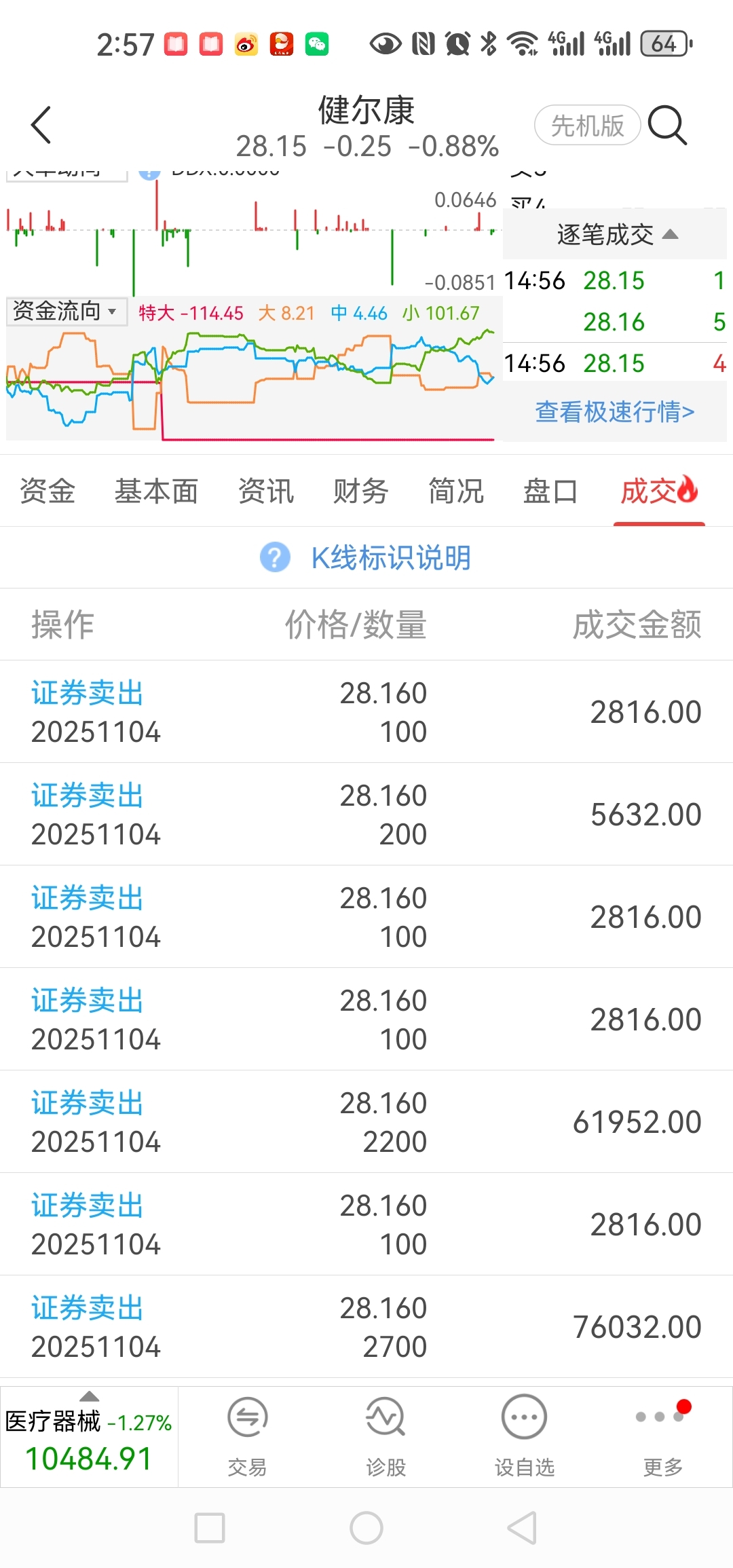Screen dimensions: 733x1568
Task: Switch to the 资金 tab
Action: pyautogui.click(x=48, y=491)
